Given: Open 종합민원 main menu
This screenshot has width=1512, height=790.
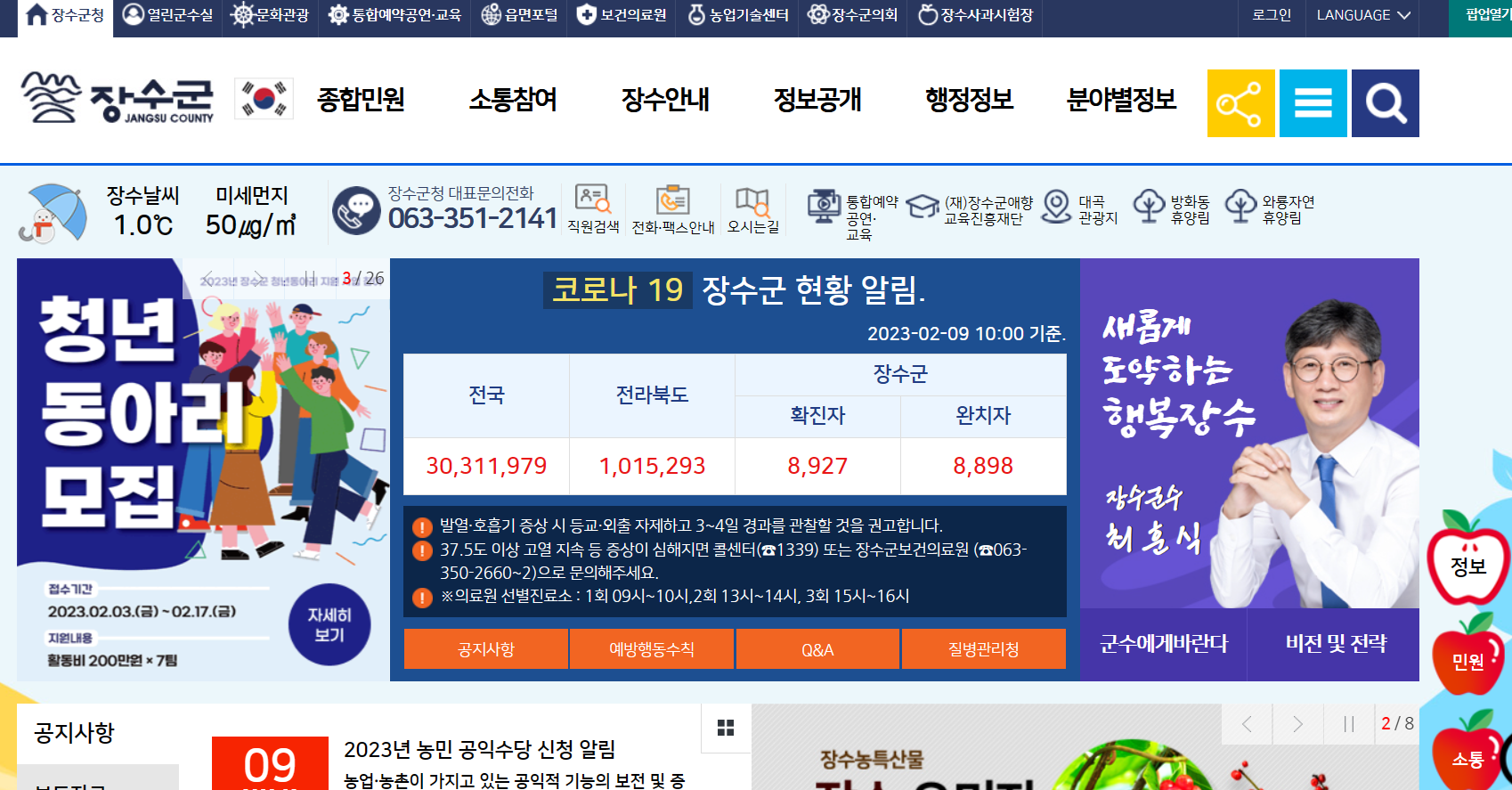Looking at the screenshot, I should (361, 100).
